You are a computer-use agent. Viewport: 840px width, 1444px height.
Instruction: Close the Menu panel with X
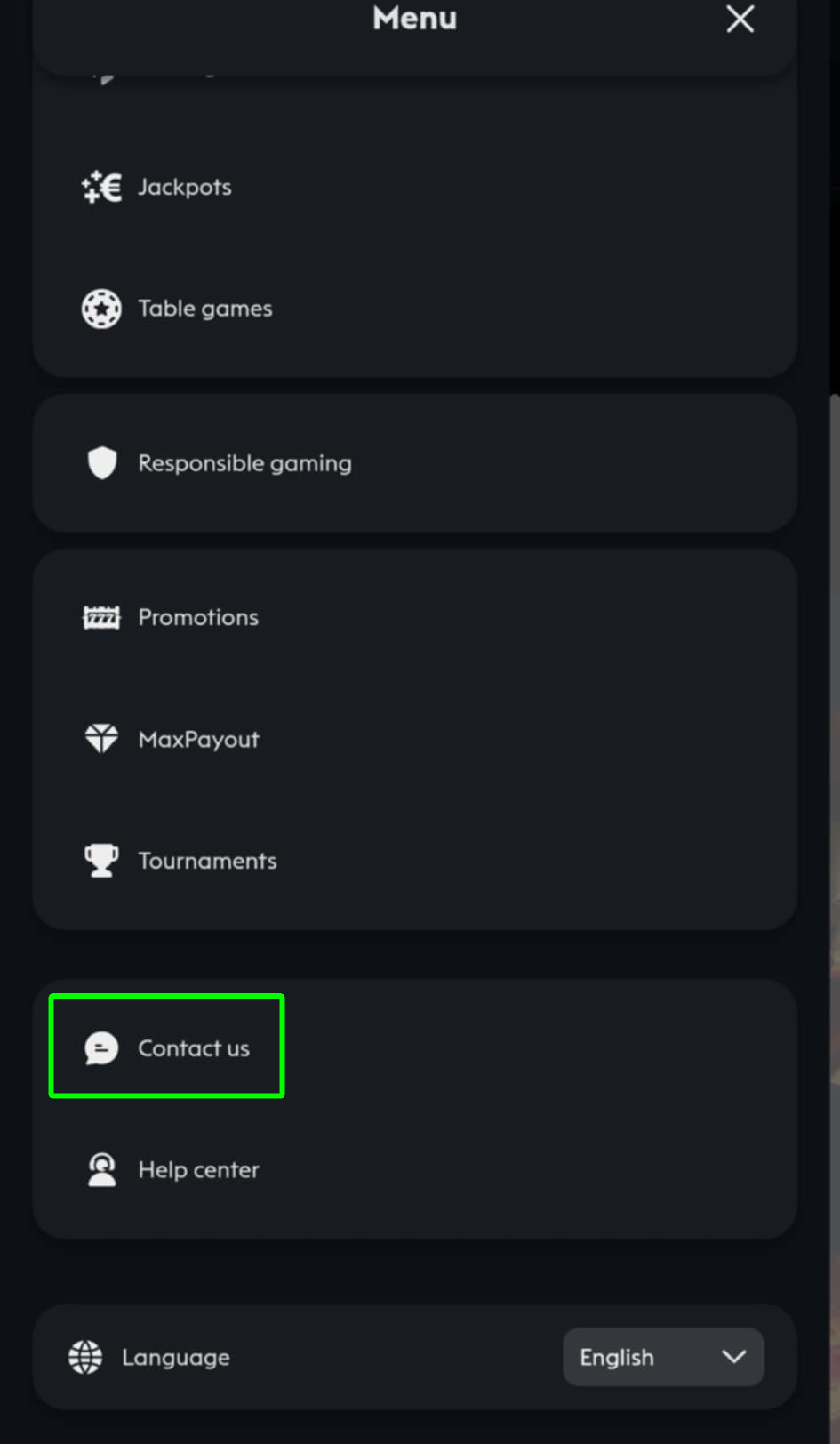[x=740, y=19]
